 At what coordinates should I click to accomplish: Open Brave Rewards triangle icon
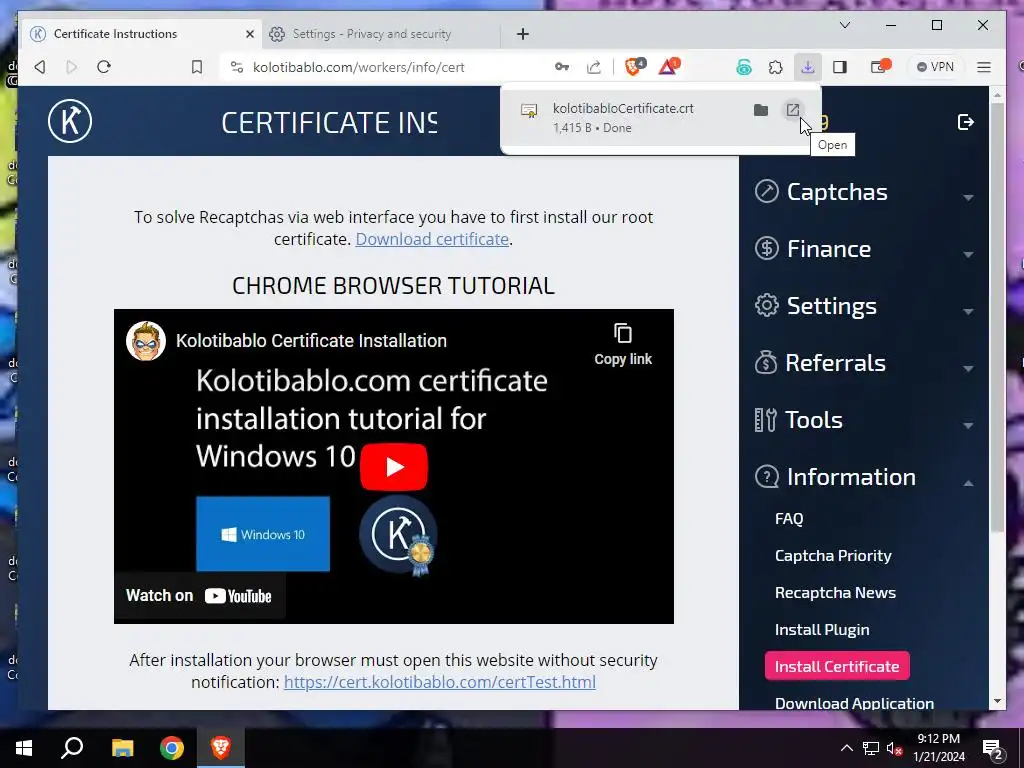point(669,66)
